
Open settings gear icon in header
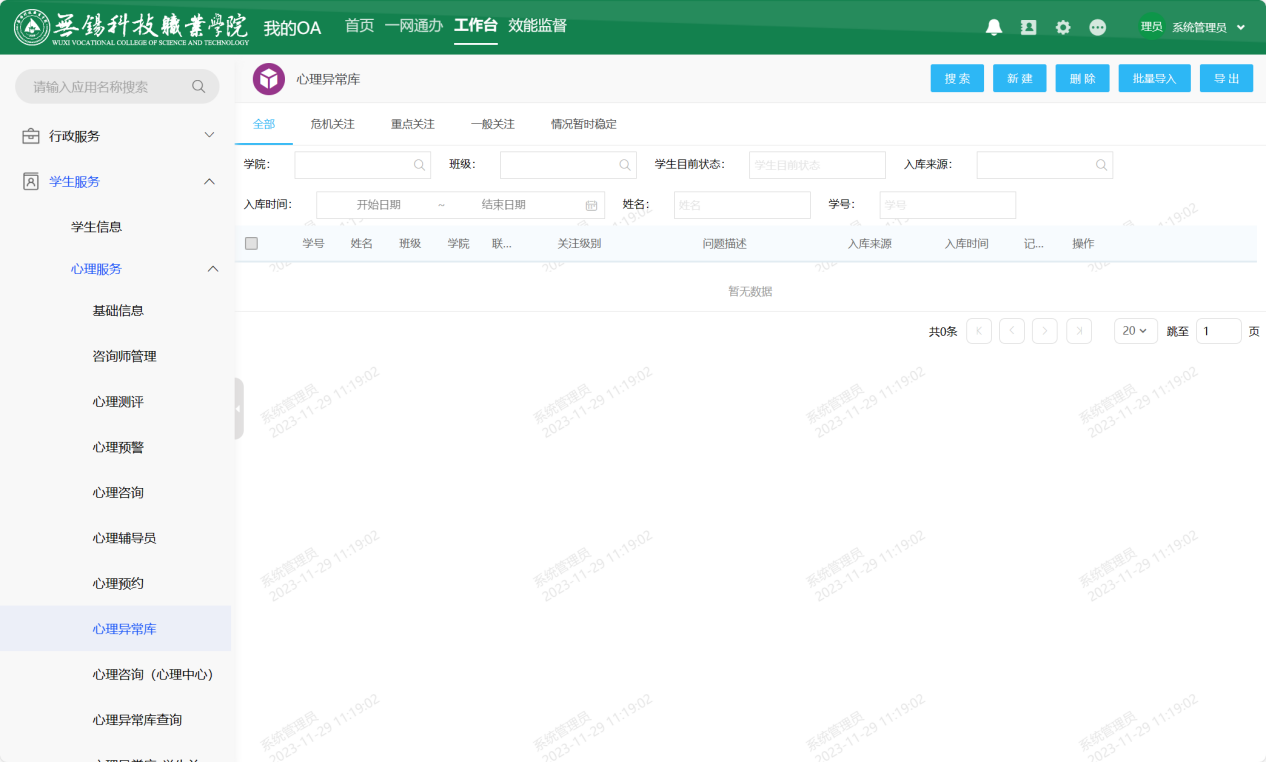[x=1063, y=28]
